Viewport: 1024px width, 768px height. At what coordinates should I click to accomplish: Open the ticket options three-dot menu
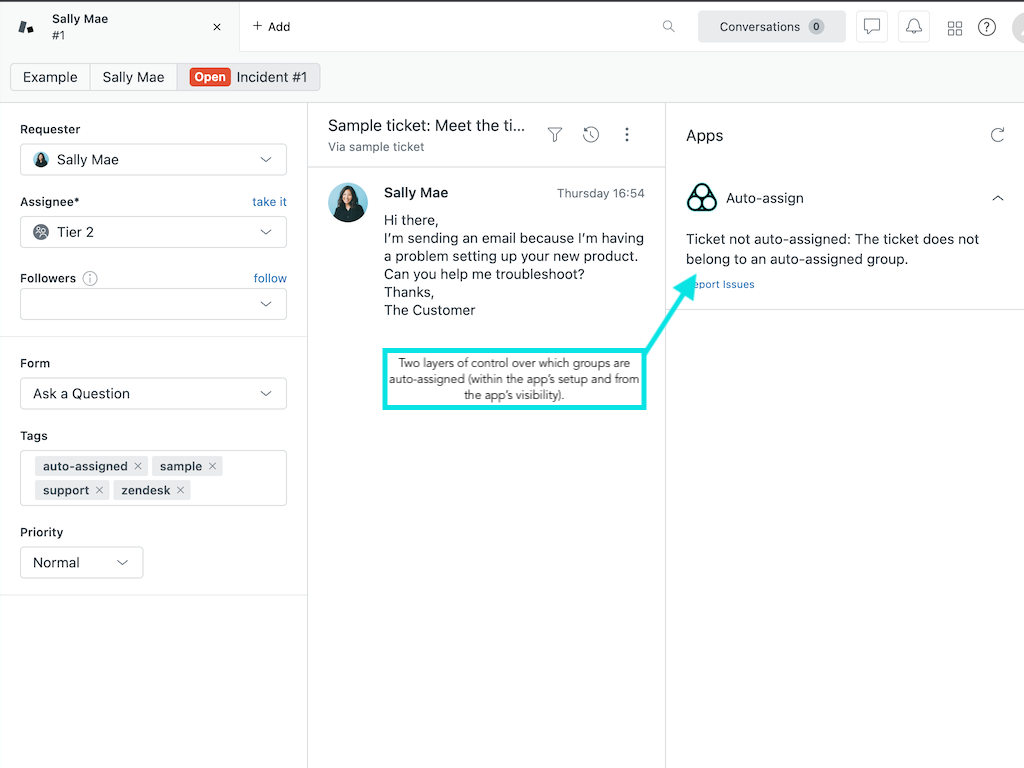pyautogui.click(x=627, y=135)
